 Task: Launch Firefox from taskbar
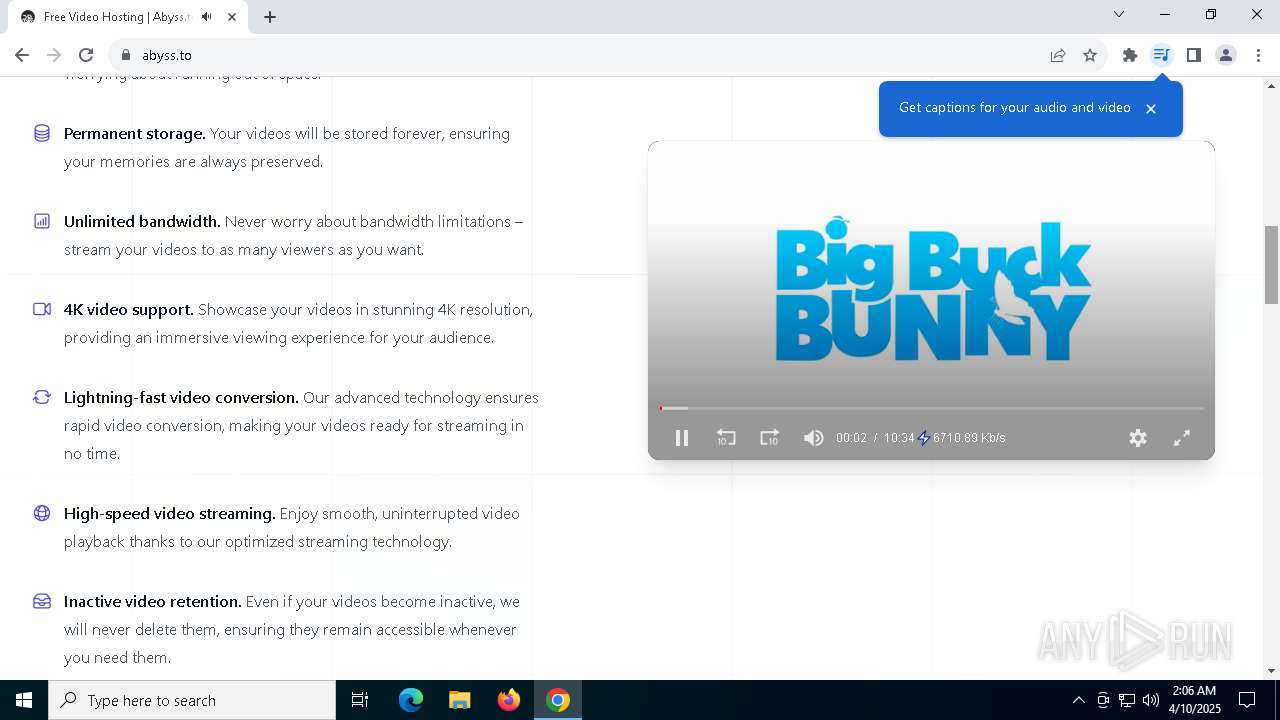[x=508, y=700]
